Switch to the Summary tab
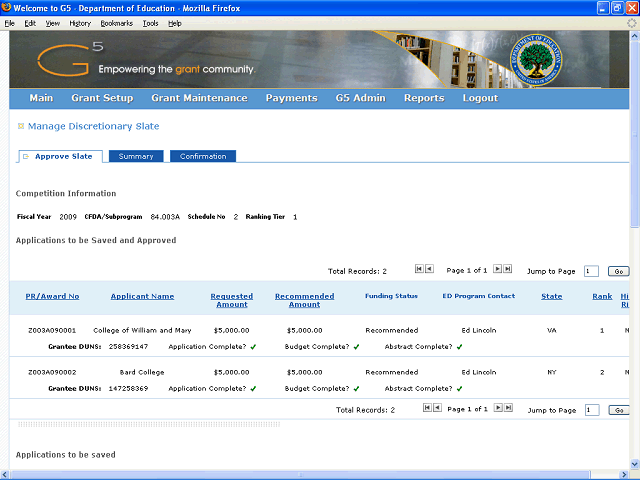640x480 pixels. click(136, 156)
